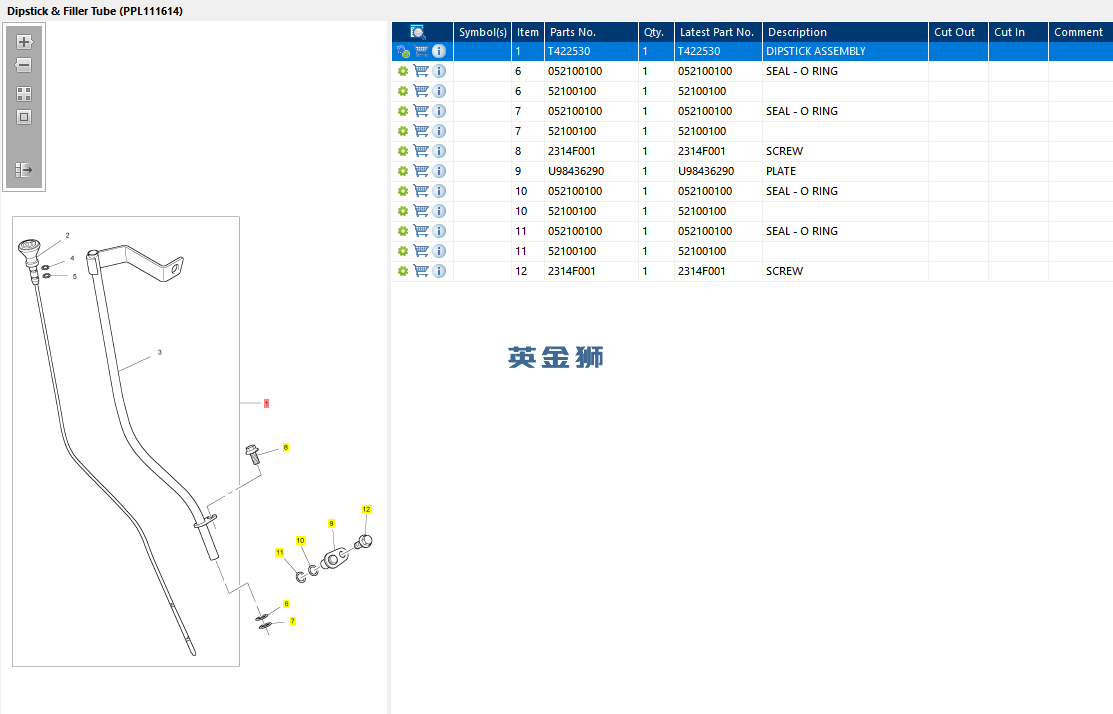1113x714 pixels.
Task: Open info for item 8 SCREW 2314F001
Action: (x=439, y=151)
